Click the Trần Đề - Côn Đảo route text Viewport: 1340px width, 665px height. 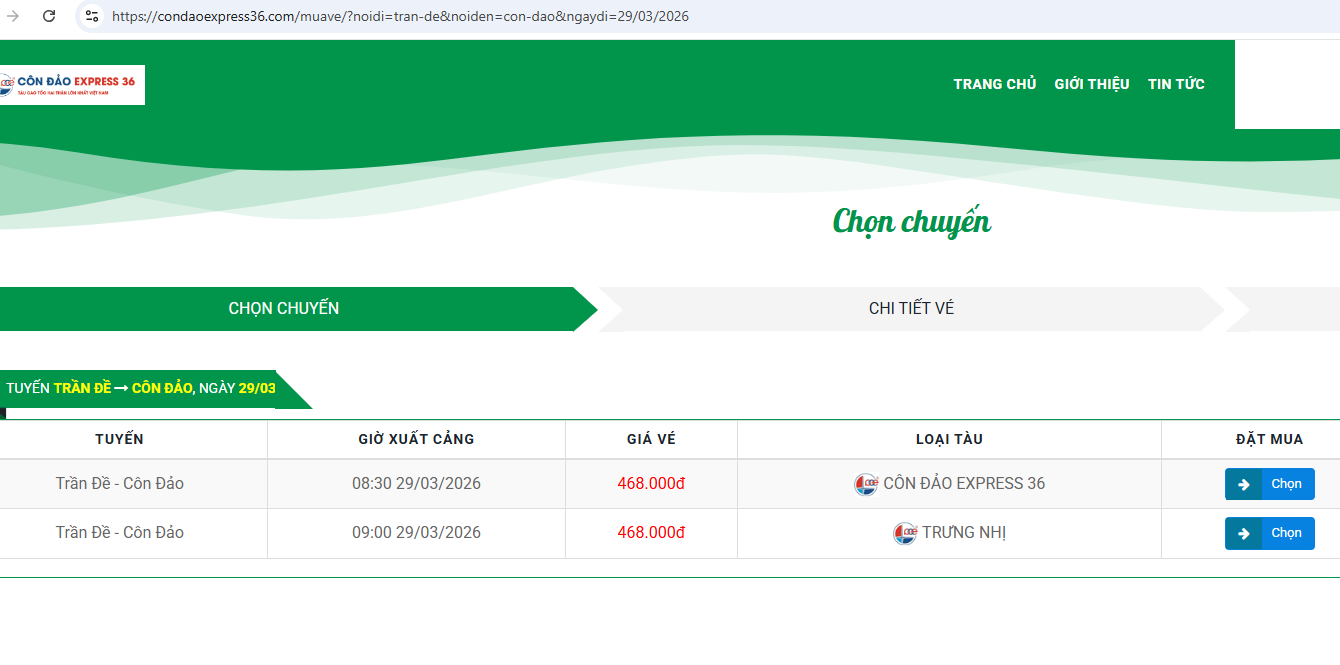tap(121, 483)
